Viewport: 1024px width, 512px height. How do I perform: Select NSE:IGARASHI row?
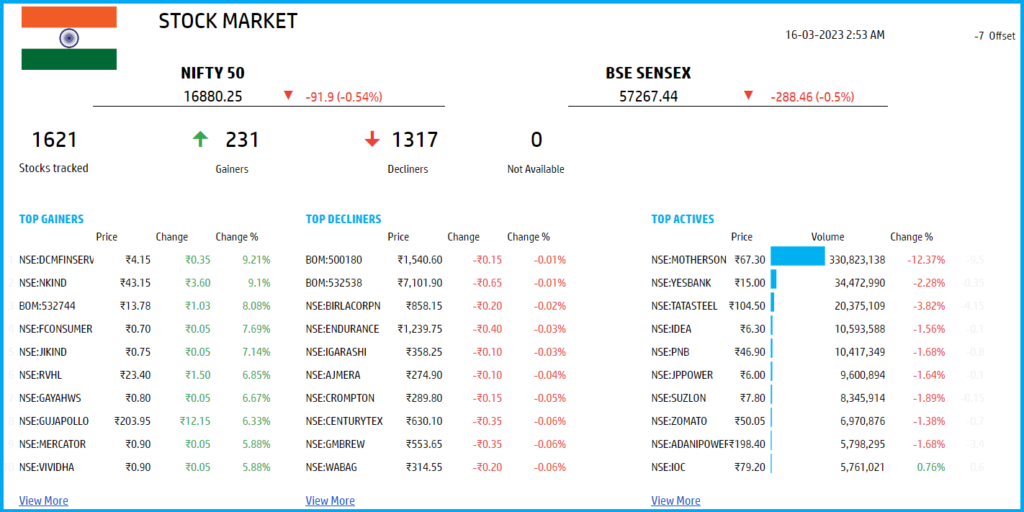tap(436, 352)
